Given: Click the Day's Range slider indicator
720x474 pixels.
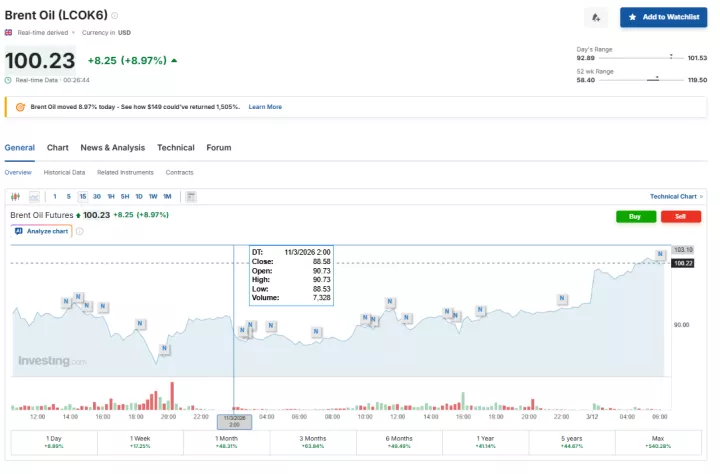Looking at the screenshot, I should (670, 57).
